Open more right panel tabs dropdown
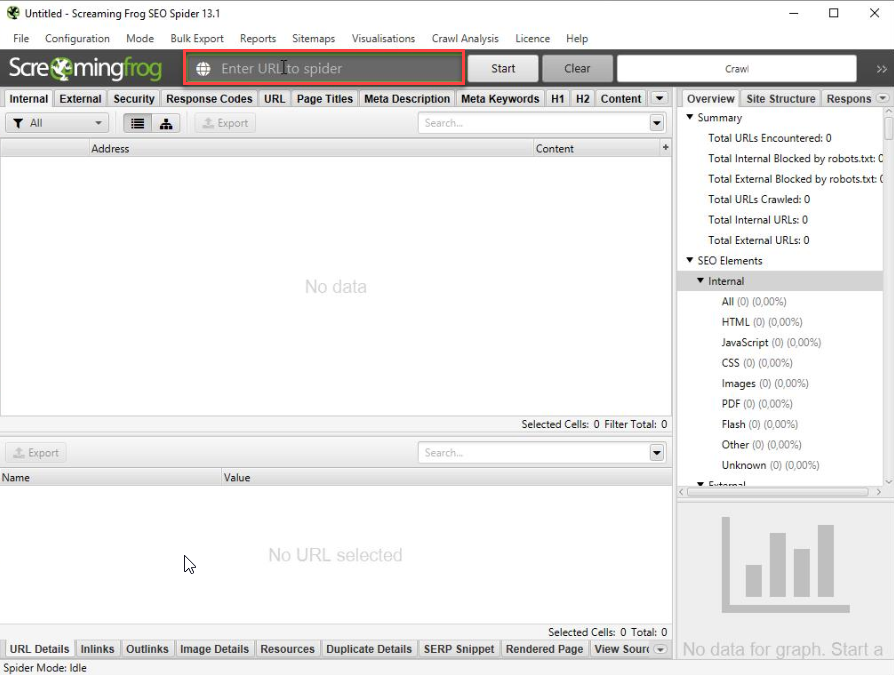 [883, 98]
